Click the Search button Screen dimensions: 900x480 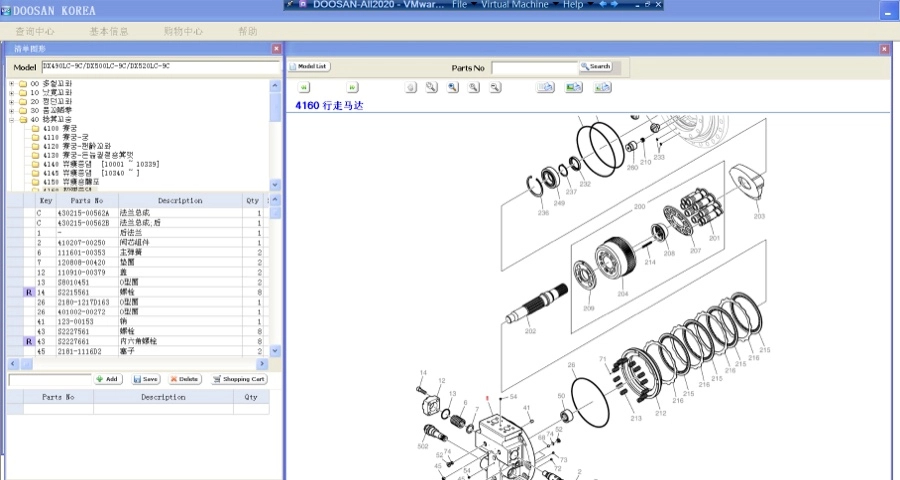(x=596, y=67)
